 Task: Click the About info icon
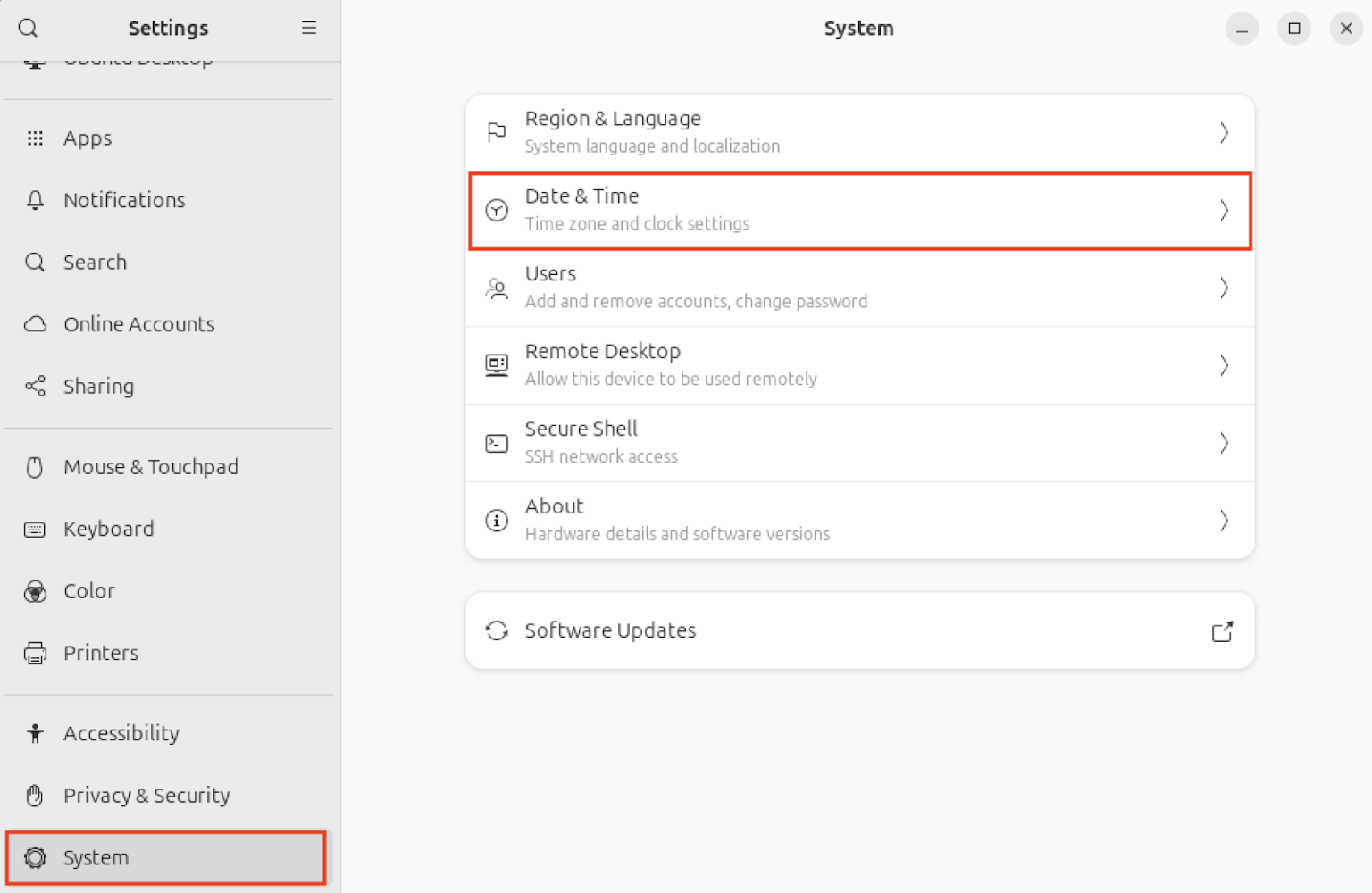coord(497,520)
